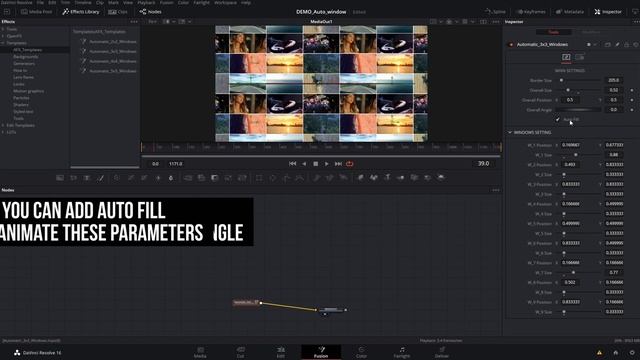Add a Blur node from the toolbar
Screen dimensions: 640x360
click(x=171, y=178)
